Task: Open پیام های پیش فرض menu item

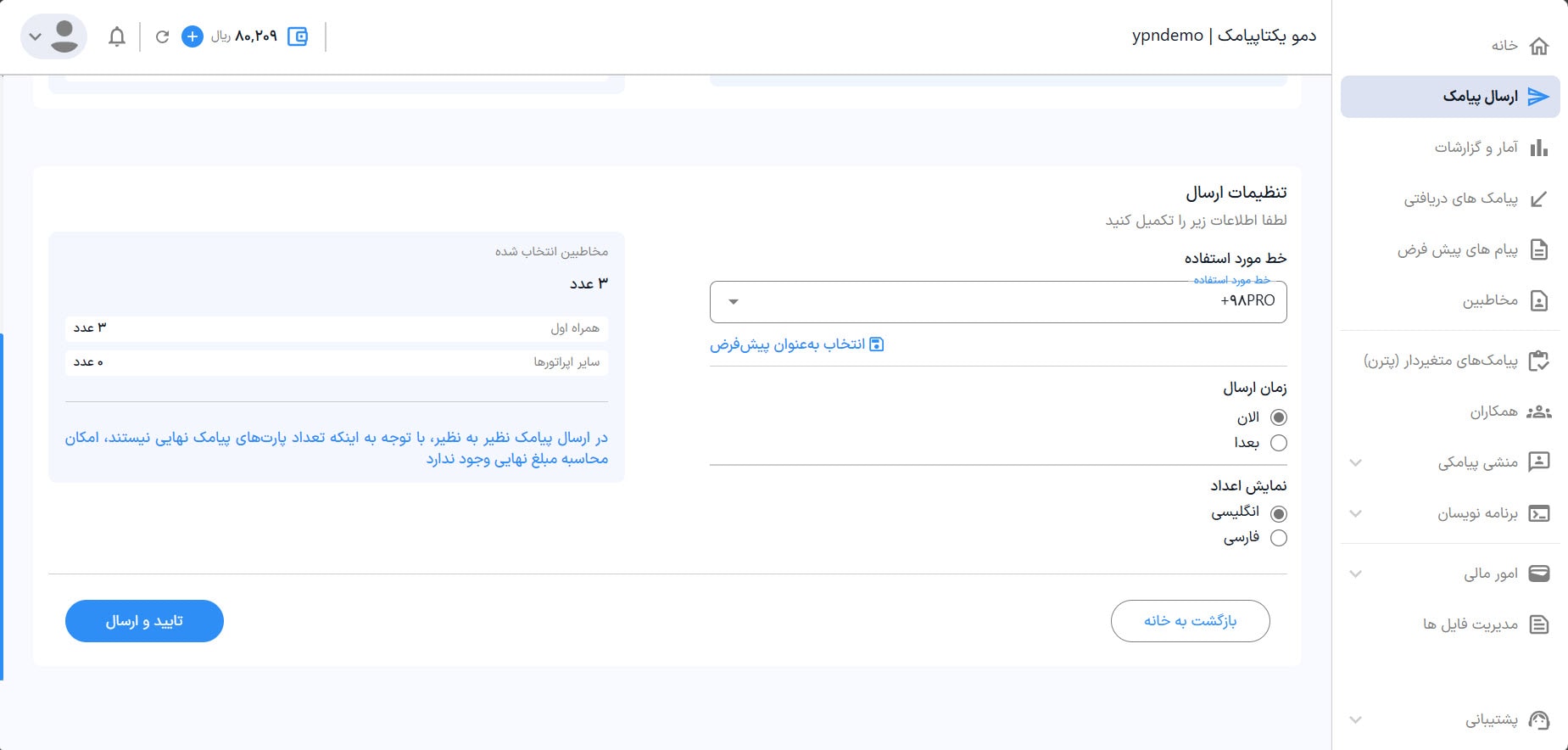Action: pos(1457,250)
